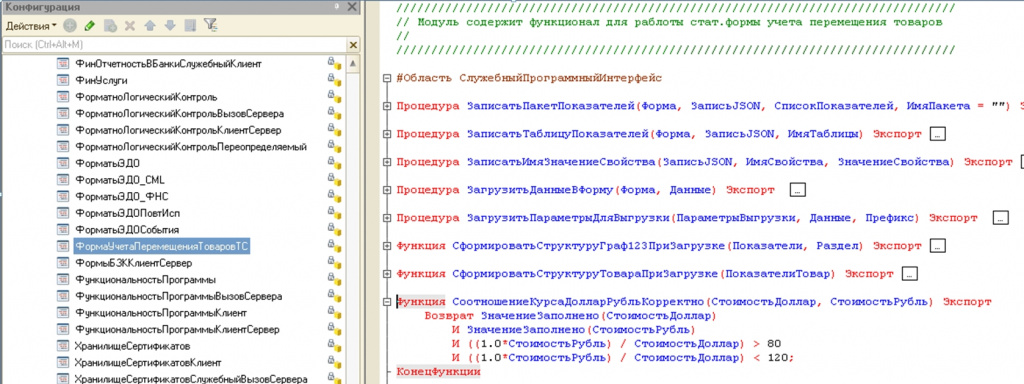
Task: Select the ФункциональностьПрограммыКлиент module
Action: pos(161,313)
